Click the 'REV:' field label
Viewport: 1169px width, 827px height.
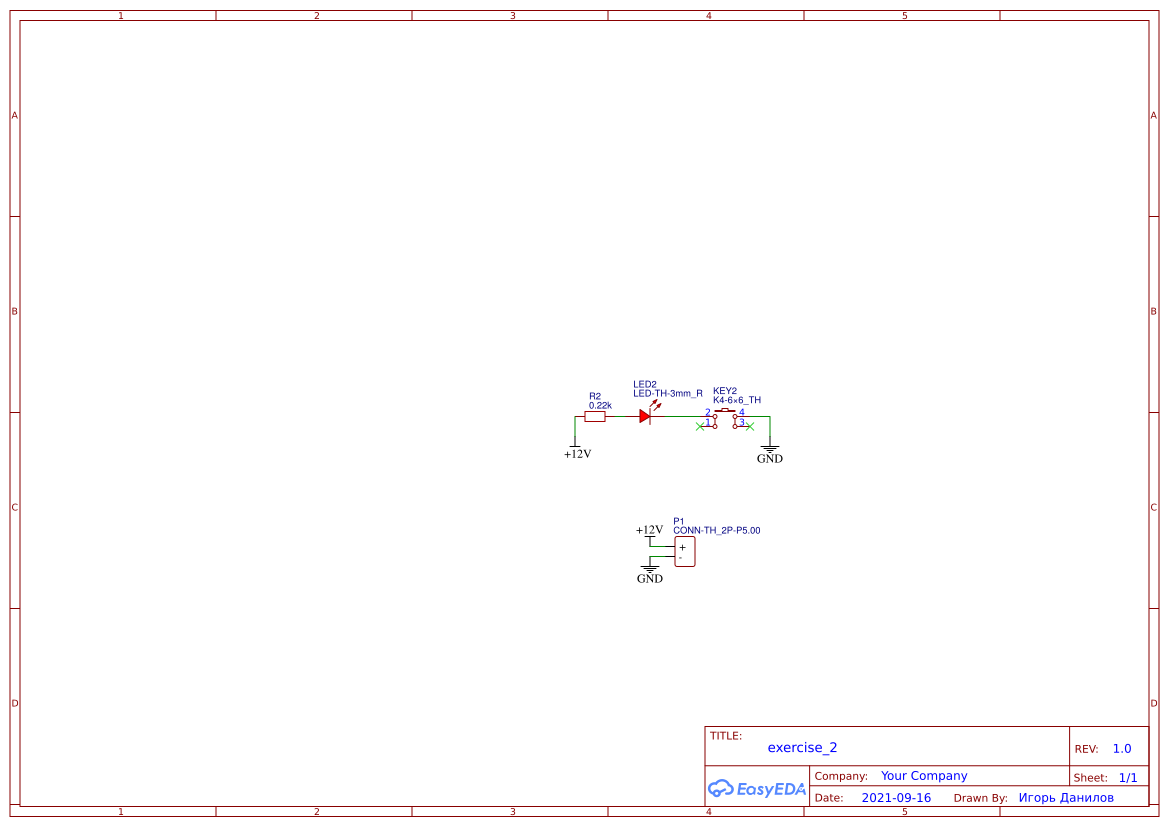(x=1086, y=749)
